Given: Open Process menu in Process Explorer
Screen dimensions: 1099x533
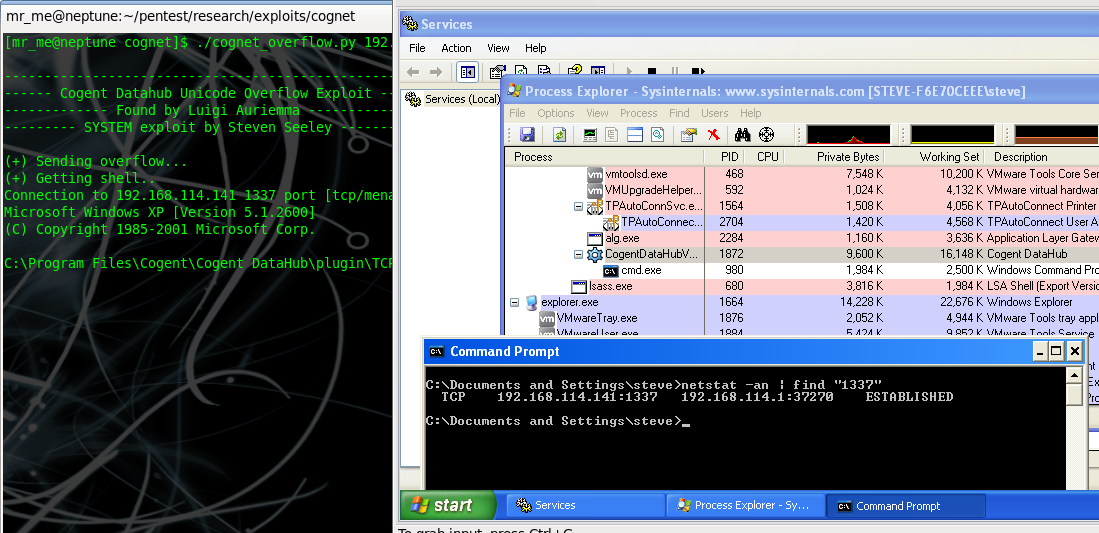Looking at the screenshot, I should (x=639, y=113).
